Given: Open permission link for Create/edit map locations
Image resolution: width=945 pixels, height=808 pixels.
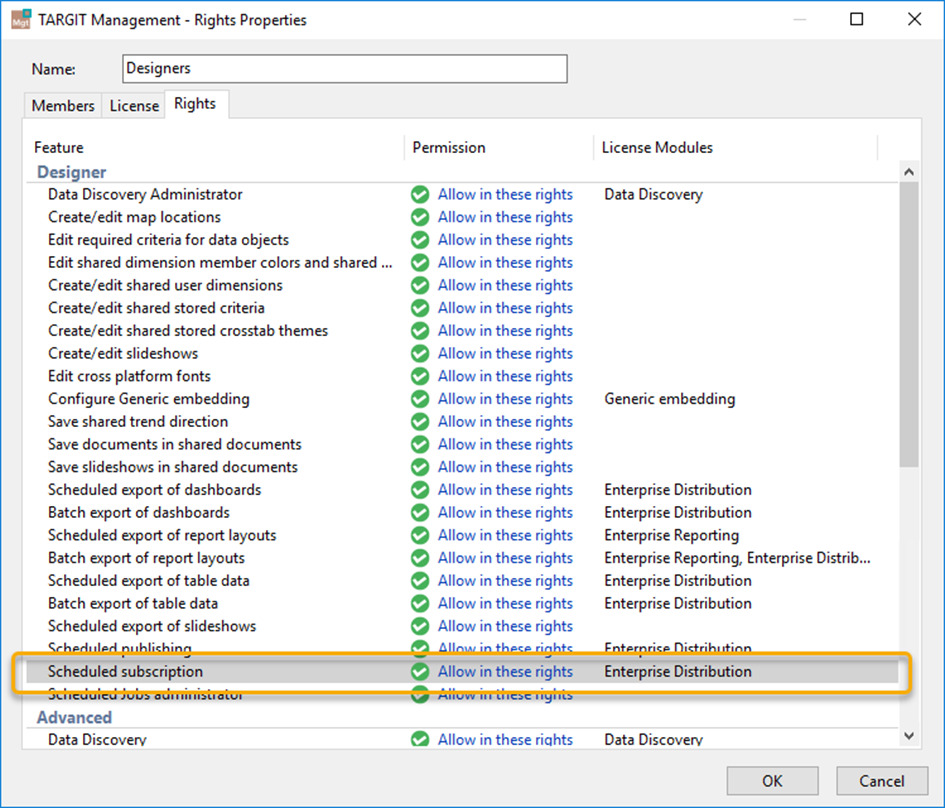Looking at the screenshot, I should [505, 217].
